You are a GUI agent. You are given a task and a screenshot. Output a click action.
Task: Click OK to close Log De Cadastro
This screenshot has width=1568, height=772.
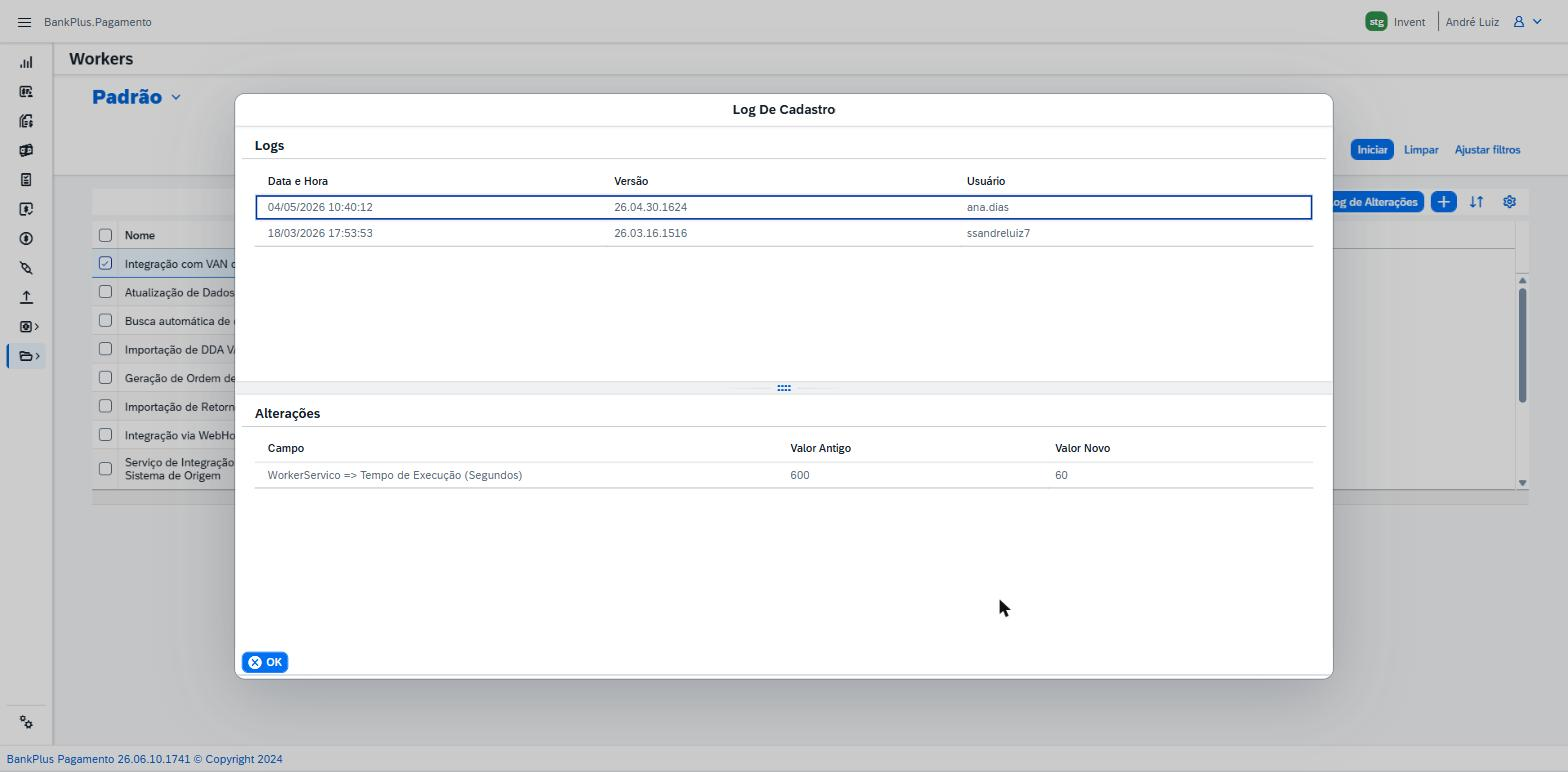(x=265, y=662)
